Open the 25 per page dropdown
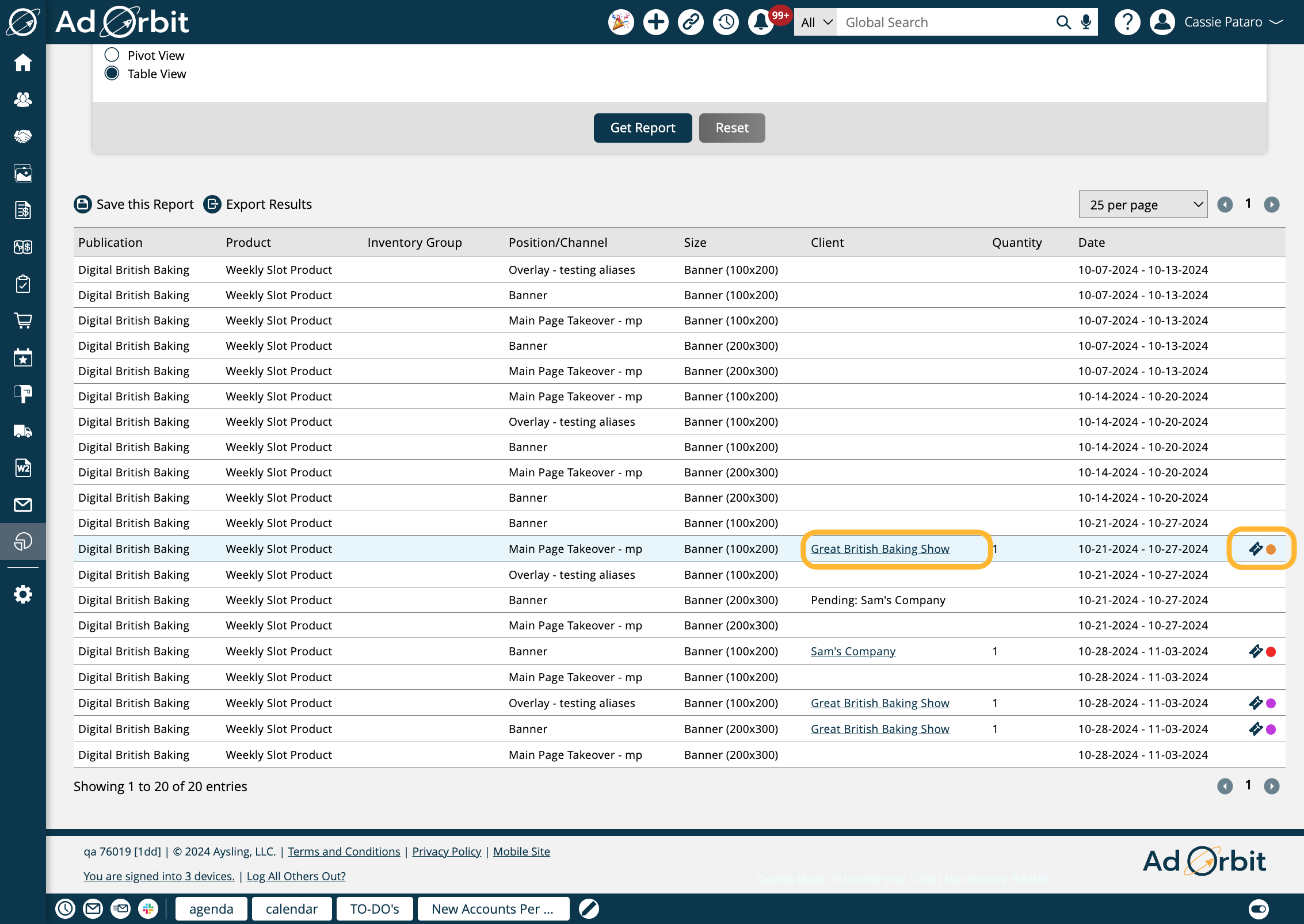1304x924 pixels. (1143, 205)
